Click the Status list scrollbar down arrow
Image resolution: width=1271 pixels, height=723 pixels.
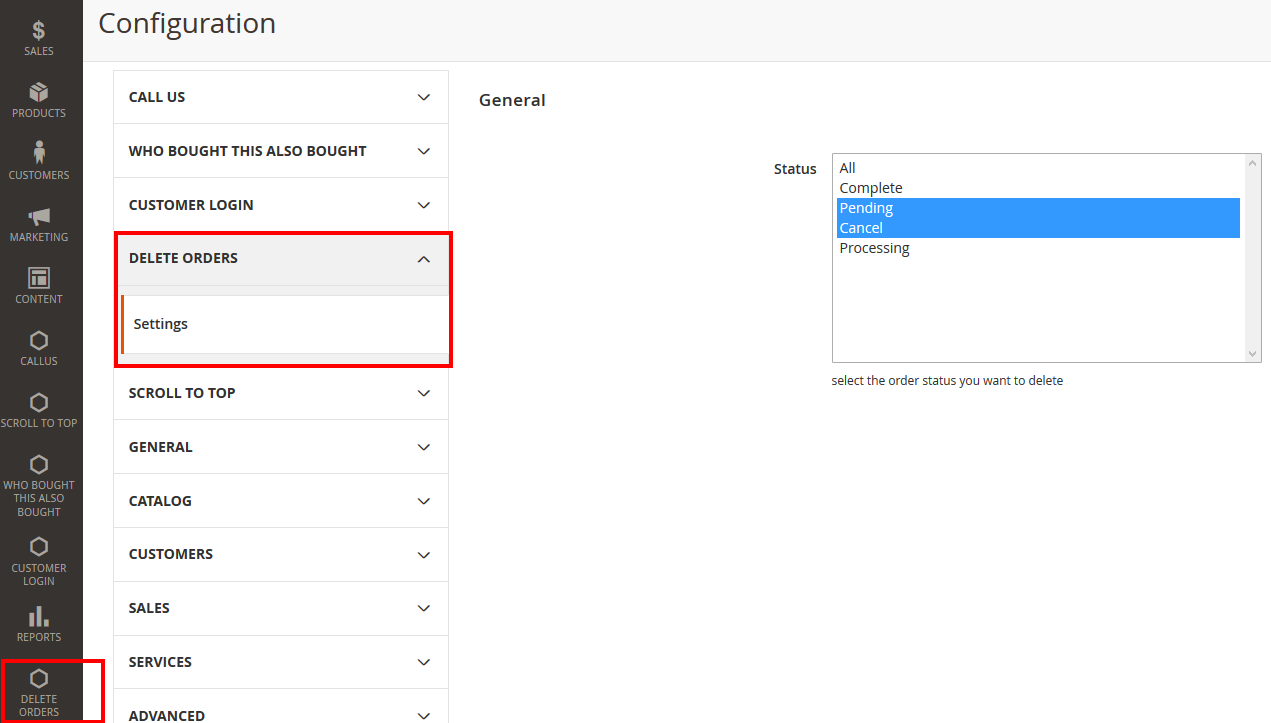1252,354
